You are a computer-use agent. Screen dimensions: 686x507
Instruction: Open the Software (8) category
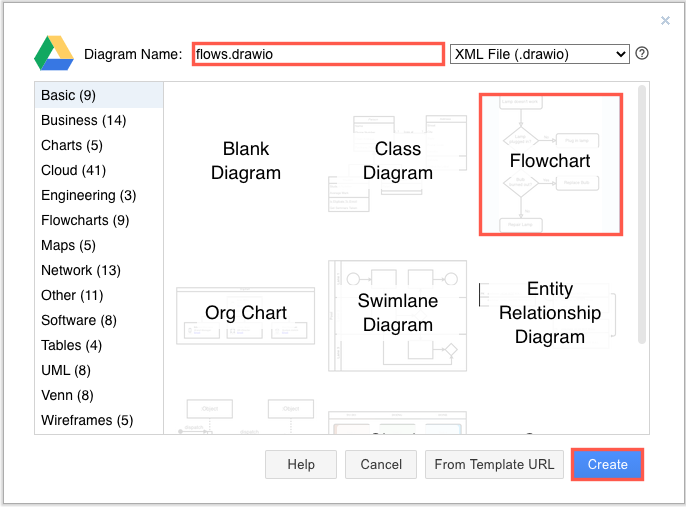(99, 320)
